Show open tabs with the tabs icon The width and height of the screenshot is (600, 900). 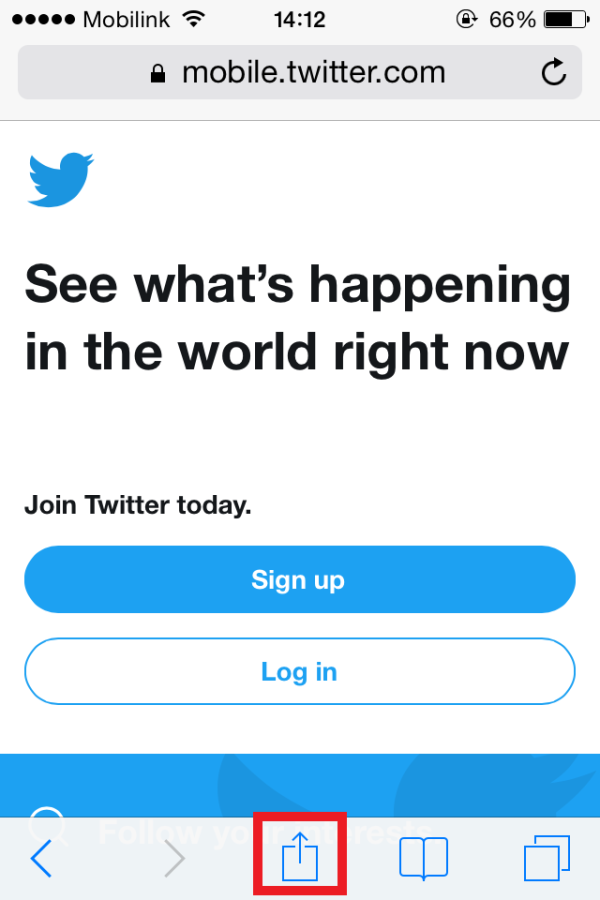point(546,858)
